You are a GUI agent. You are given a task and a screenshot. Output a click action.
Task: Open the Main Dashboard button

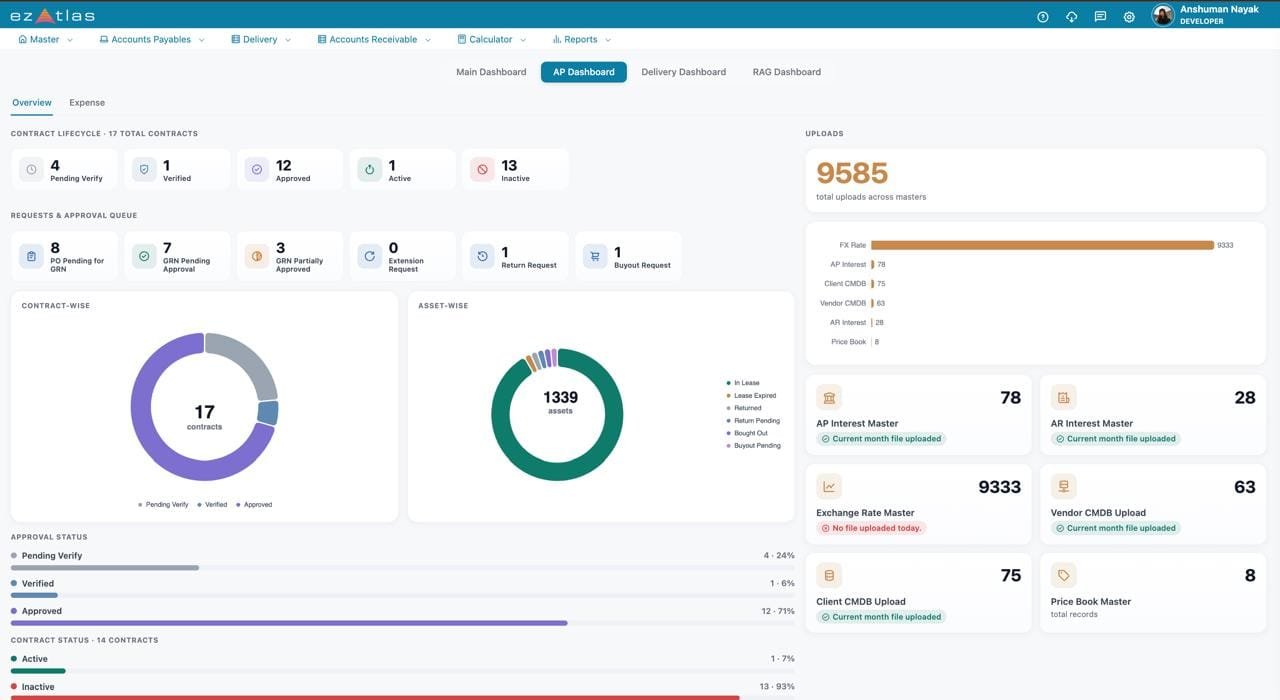[491, 72]
